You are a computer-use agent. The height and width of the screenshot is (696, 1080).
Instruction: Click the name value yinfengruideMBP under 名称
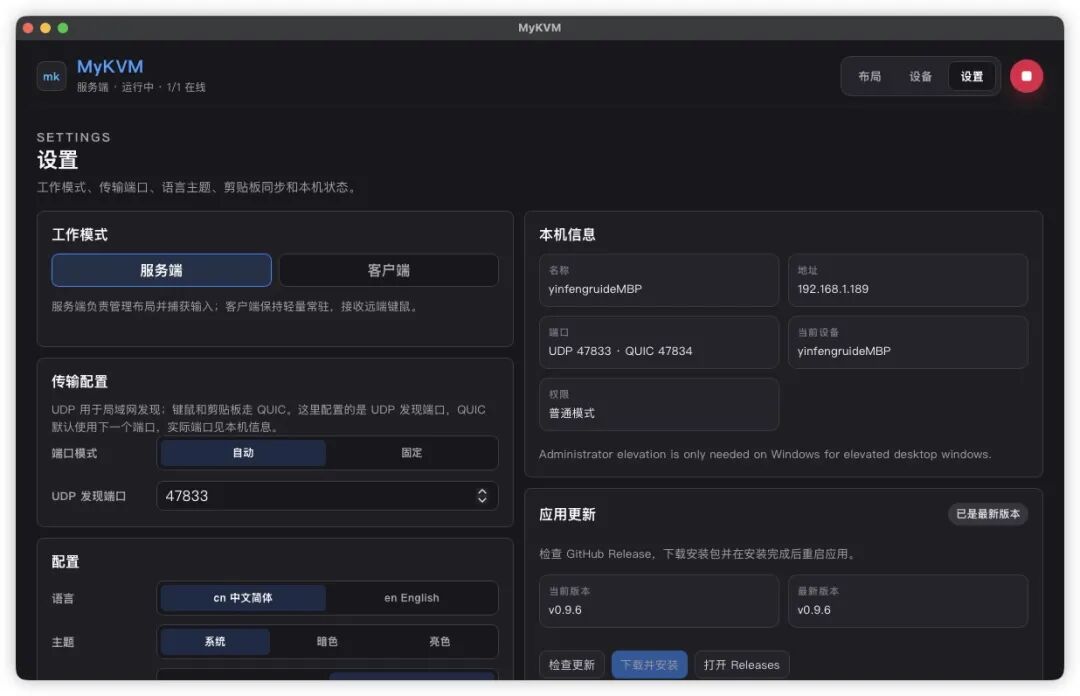595,289
